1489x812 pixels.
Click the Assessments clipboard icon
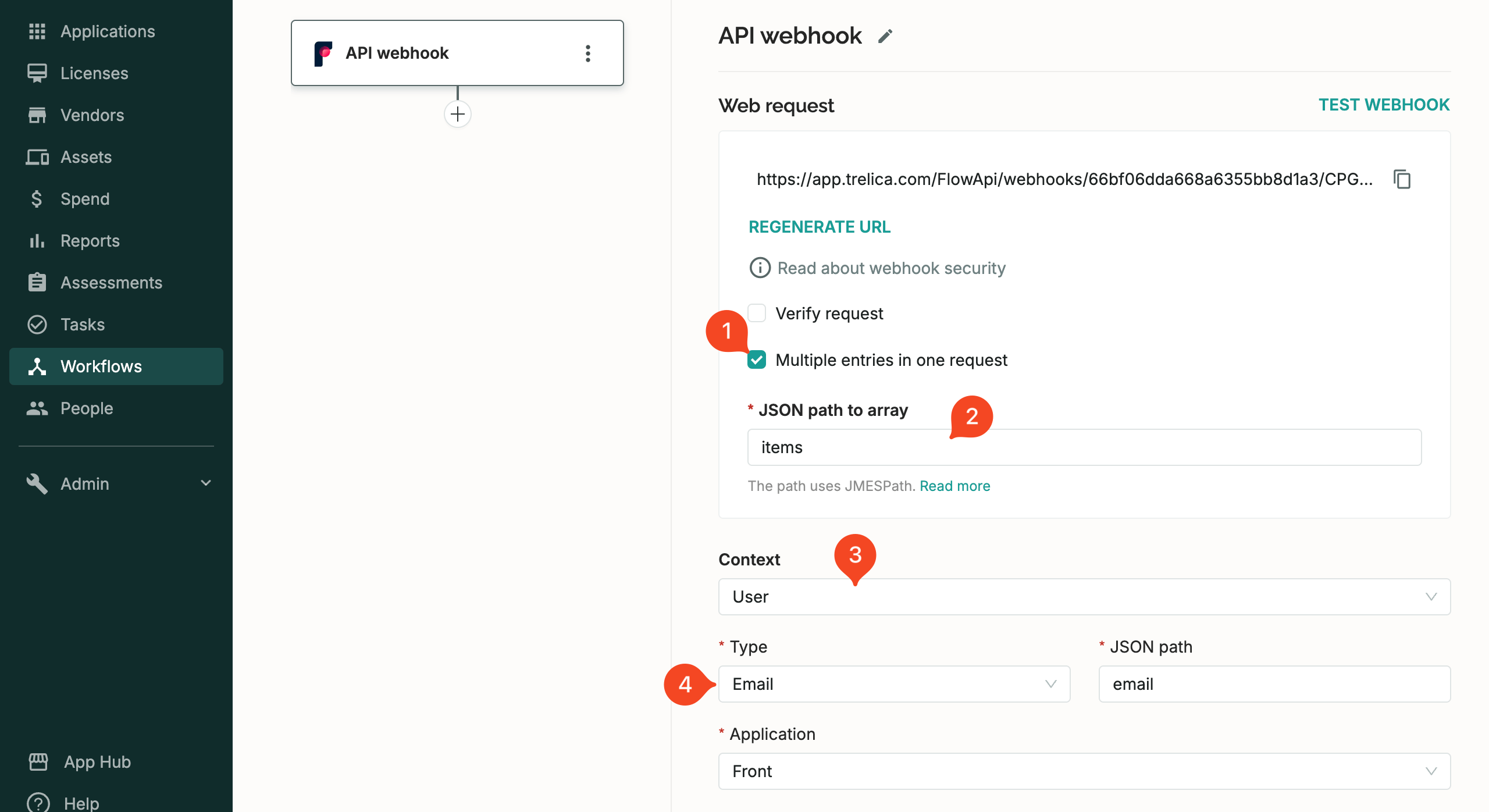coord(37,283)
